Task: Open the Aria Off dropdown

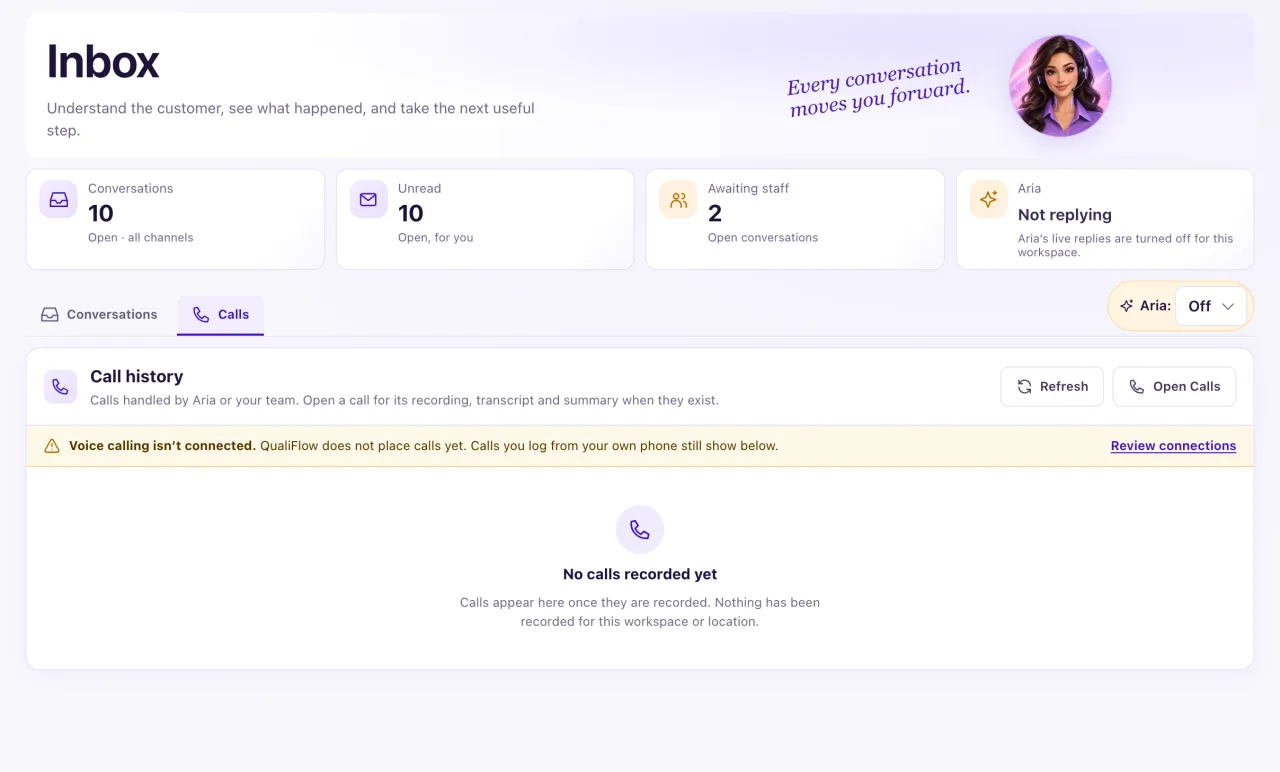Action: (x=1210, y=306)
